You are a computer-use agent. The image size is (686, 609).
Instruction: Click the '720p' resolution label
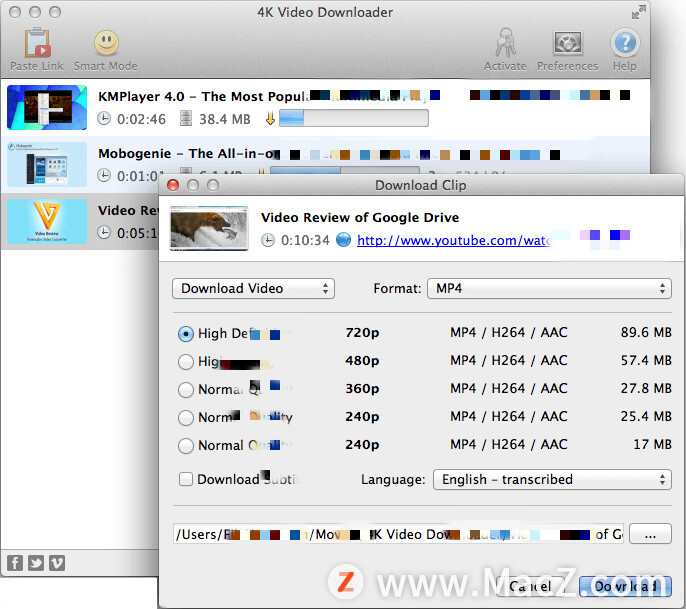coord(362,333)
